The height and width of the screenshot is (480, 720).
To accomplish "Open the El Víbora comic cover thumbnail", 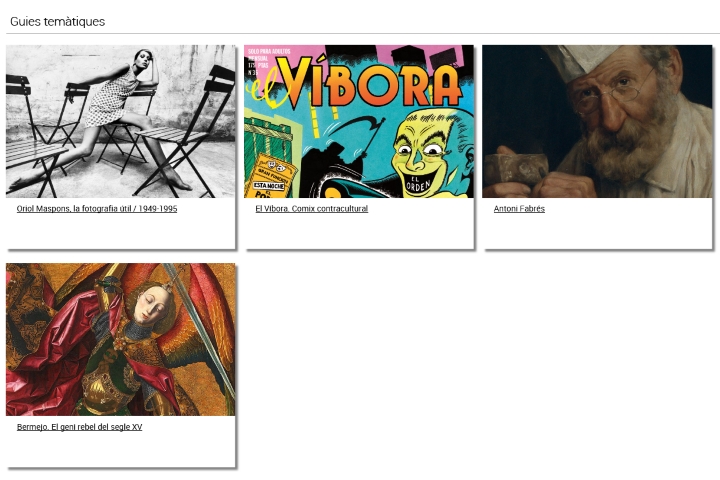I will (x=359, y=121).
